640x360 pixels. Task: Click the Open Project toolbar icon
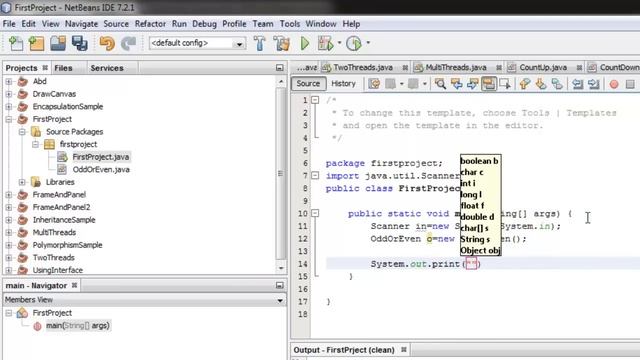pos(58,43)
